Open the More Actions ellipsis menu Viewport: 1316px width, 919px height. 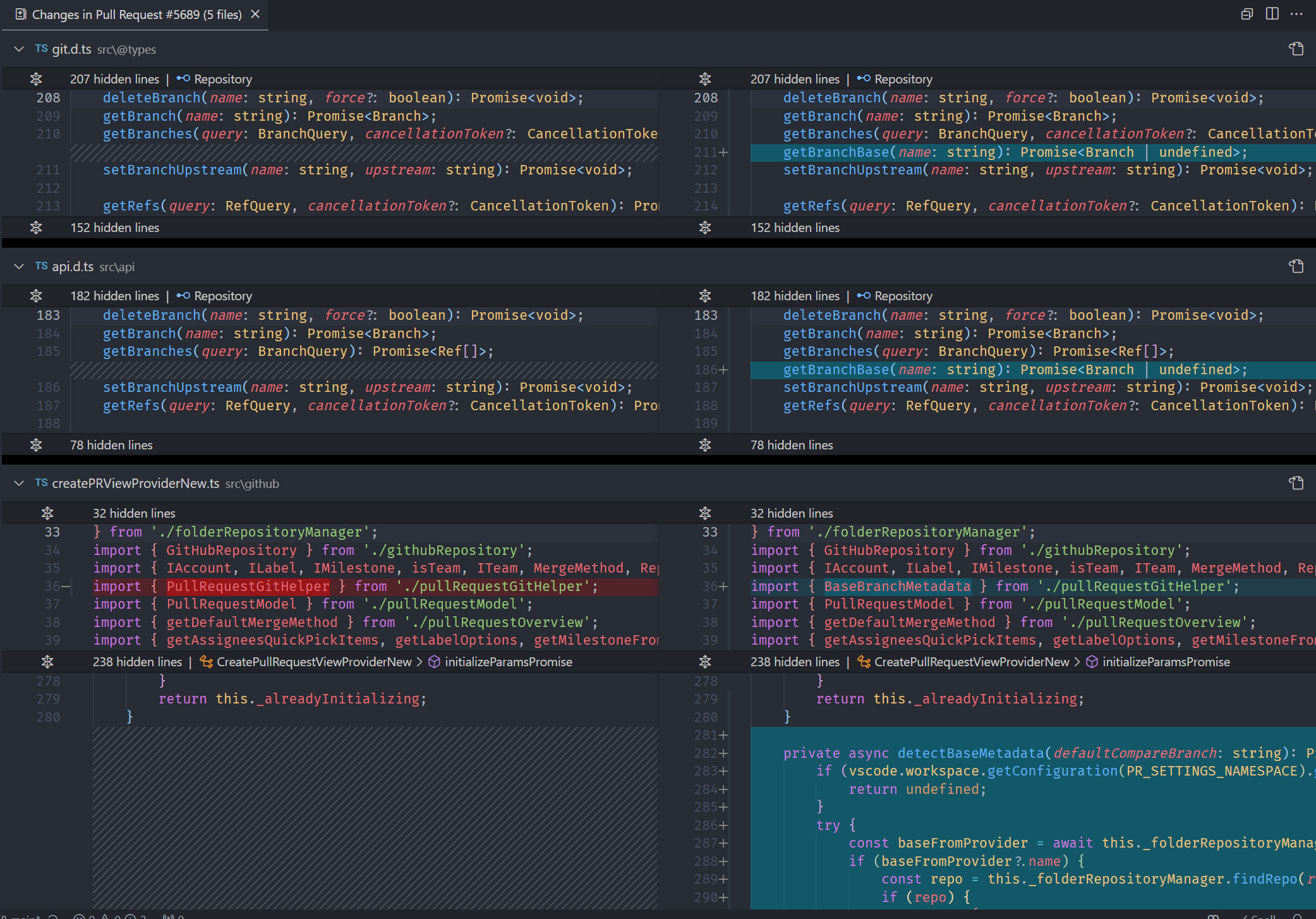tap(1296, 14)
